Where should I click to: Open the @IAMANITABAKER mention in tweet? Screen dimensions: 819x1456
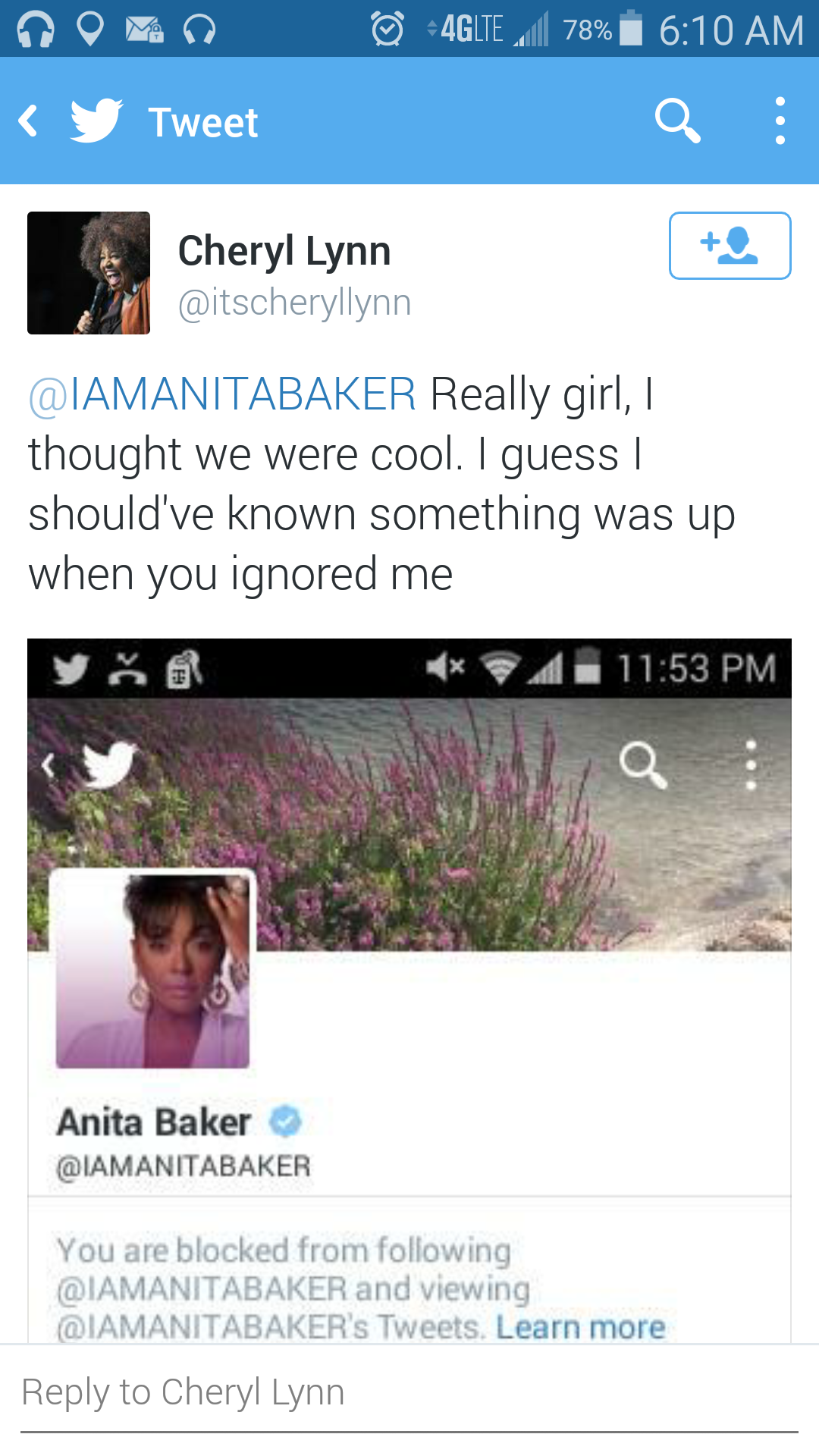click(222, 394)
